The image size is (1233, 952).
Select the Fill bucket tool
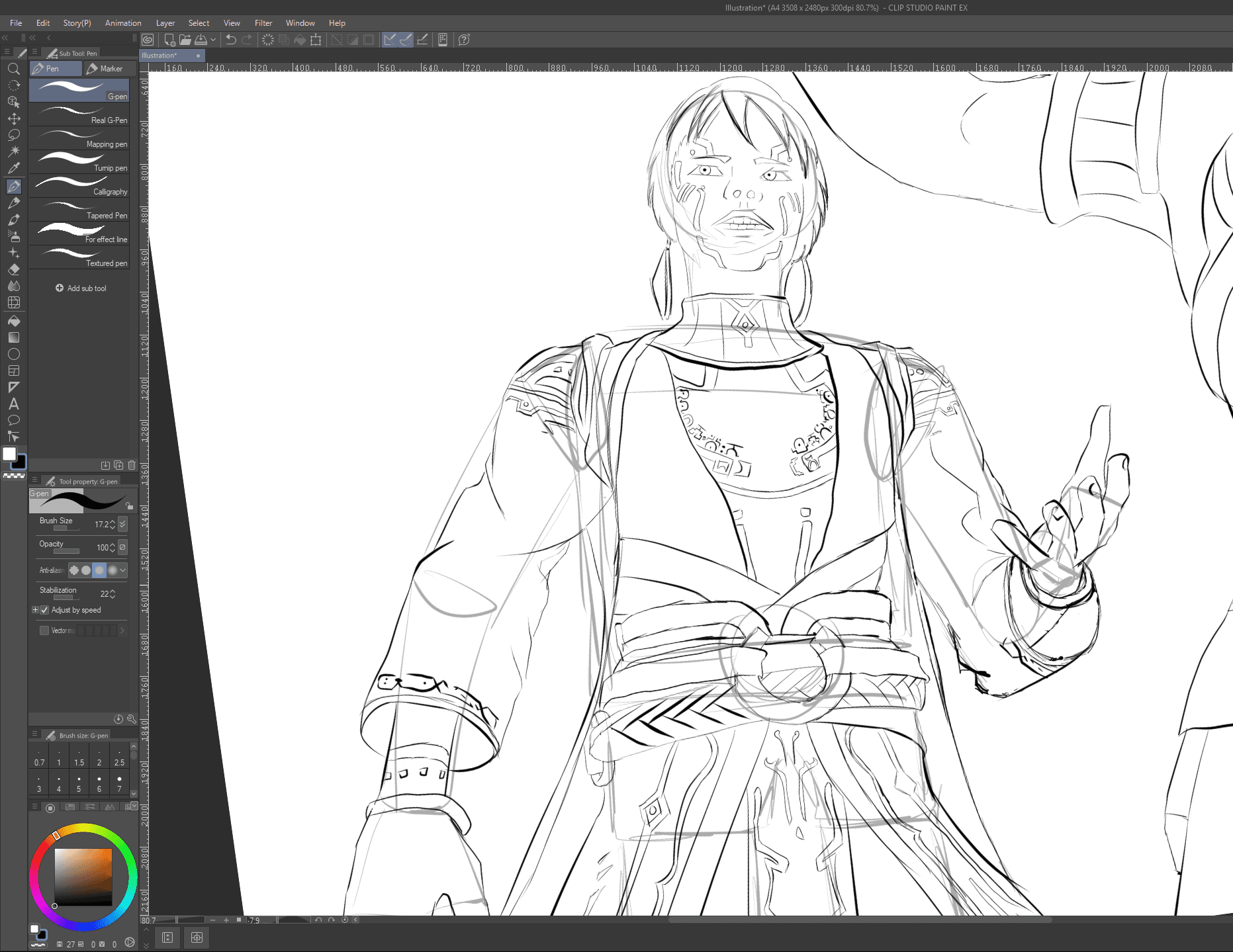[14, 321]
